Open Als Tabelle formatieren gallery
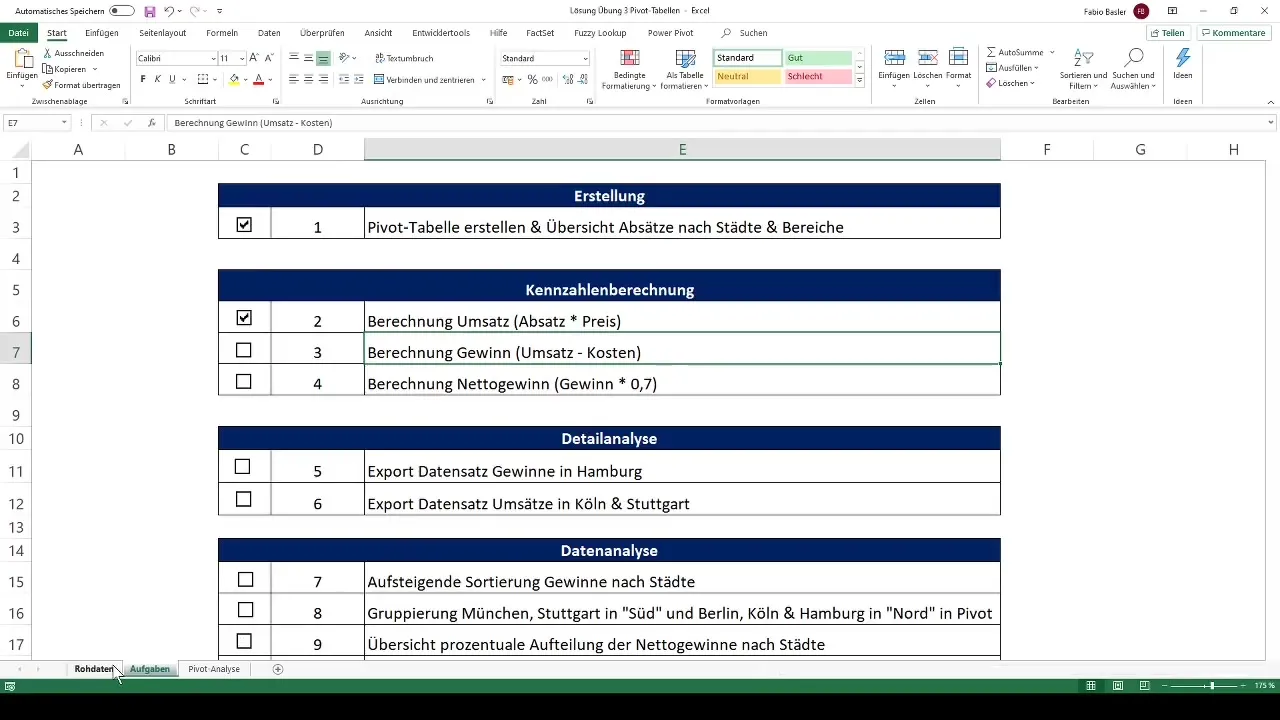Screen dimensions: 1280x720 coord(684,68)
